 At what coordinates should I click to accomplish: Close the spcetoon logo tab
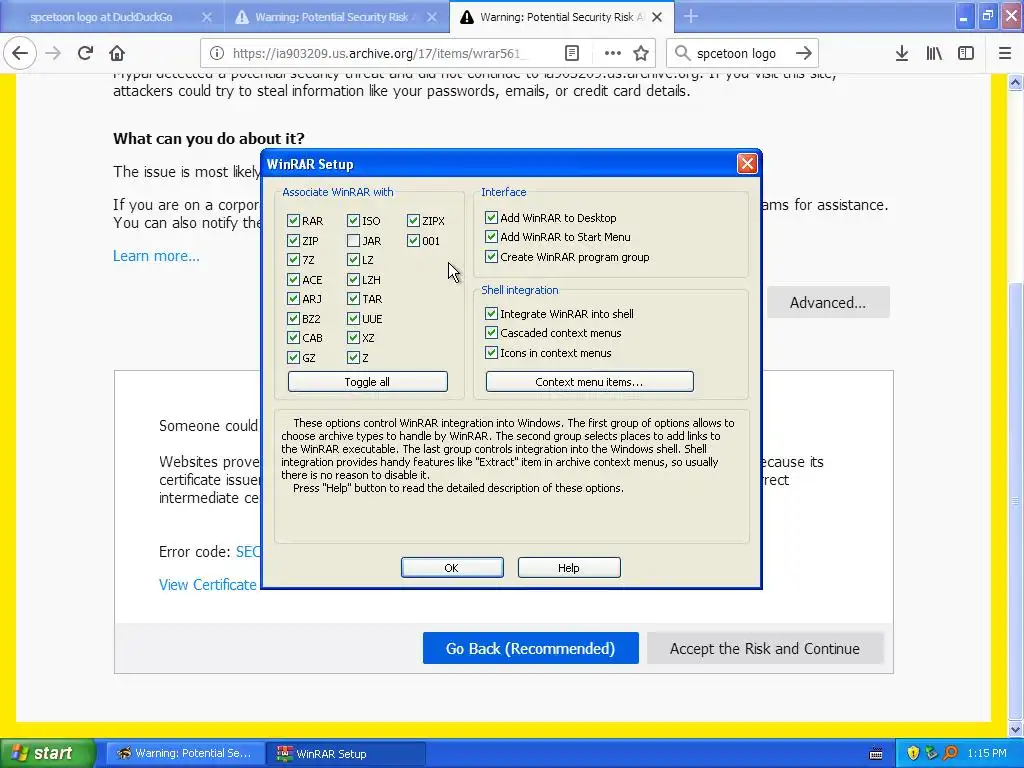[x=207, y=17]
